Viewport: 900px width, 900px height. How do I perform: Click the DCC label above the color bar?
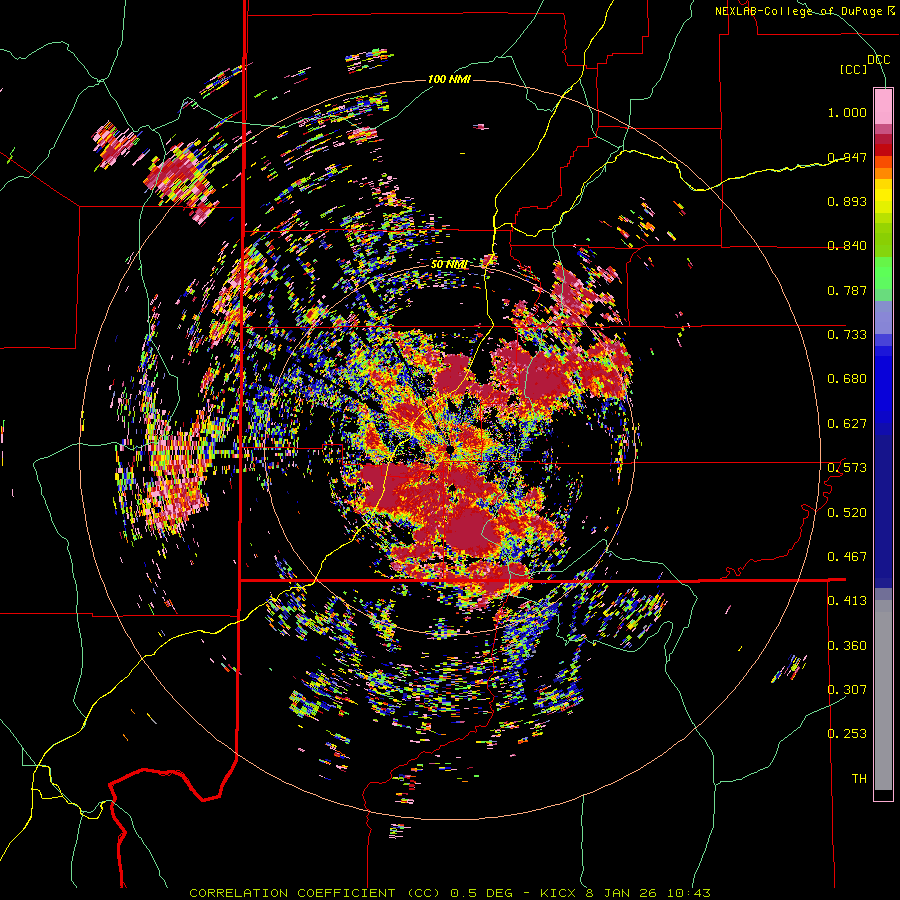(878, 60)
